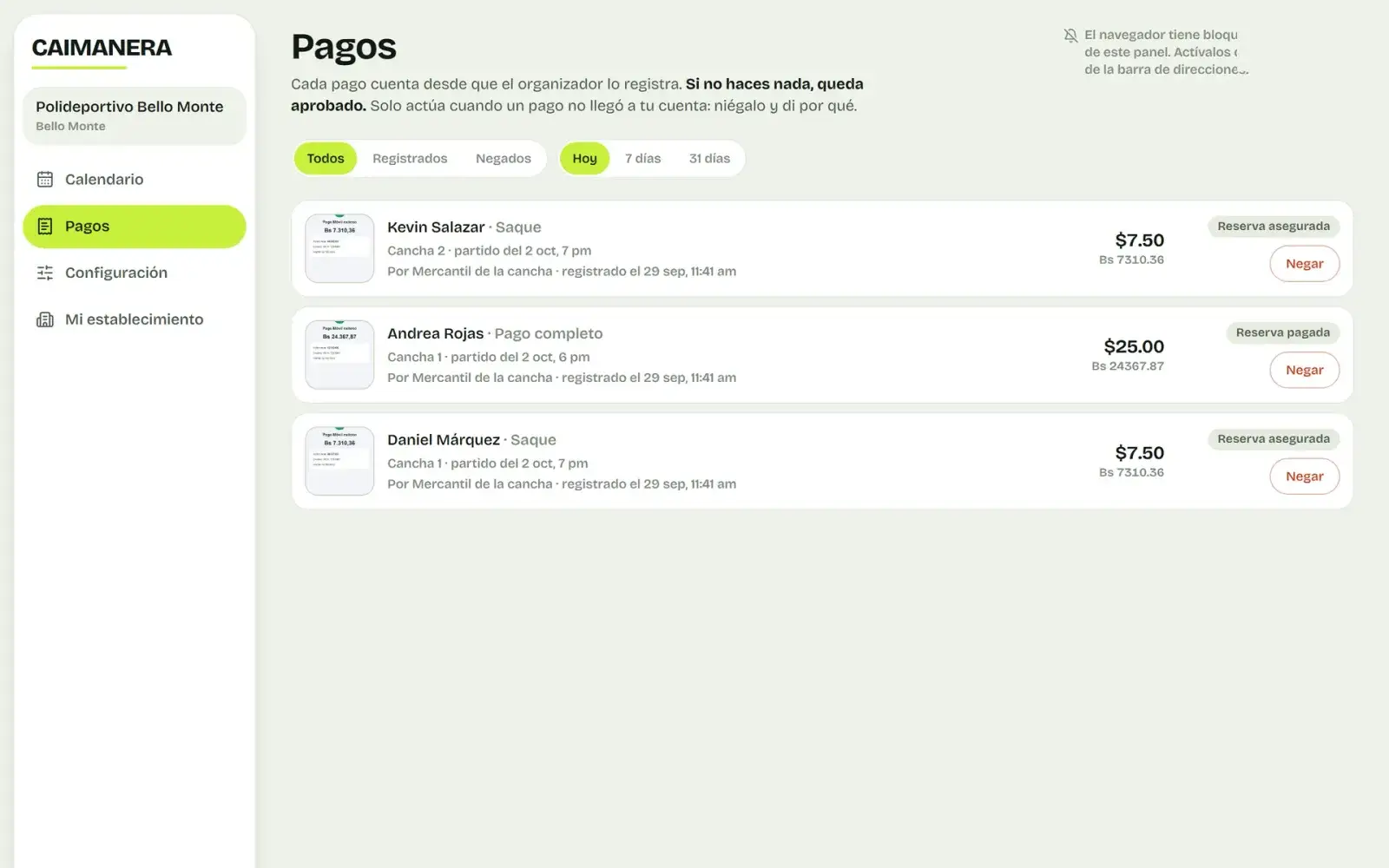
Task: Click Daniel Márquez's $7.50 amount
Action: [1139, 453]
